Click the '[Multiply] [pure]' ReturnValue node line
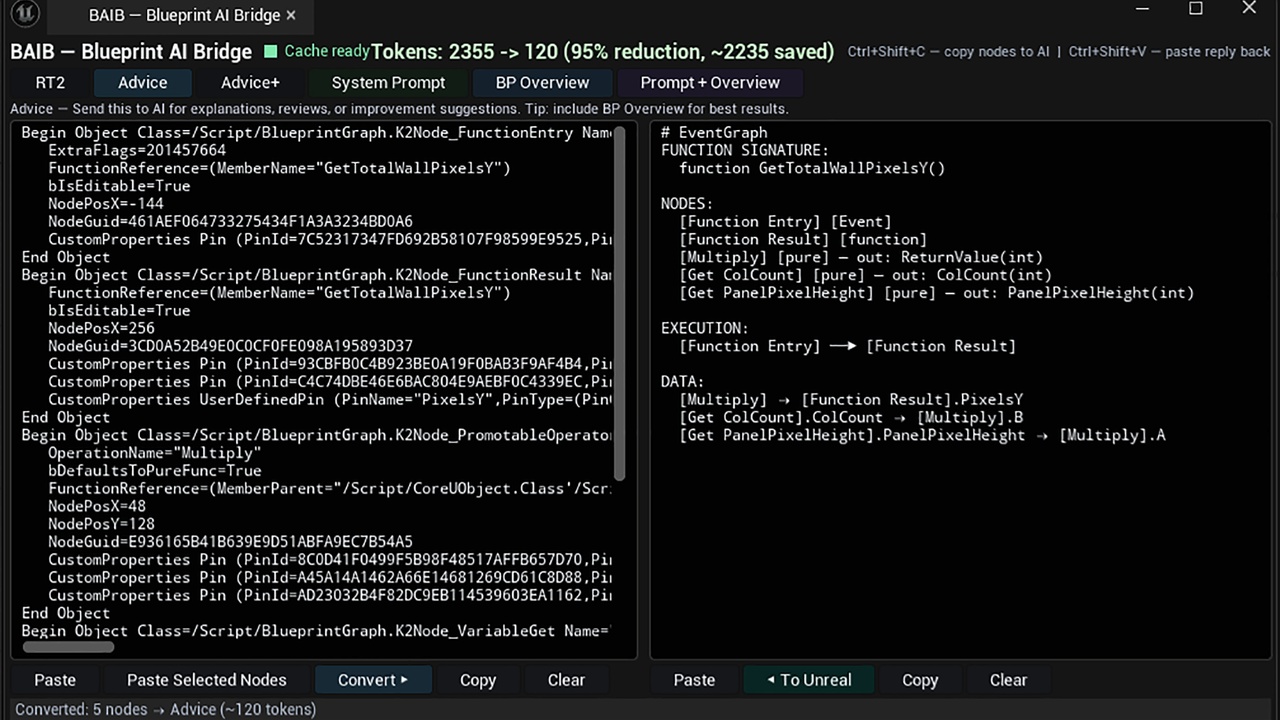 pos(861,257)
